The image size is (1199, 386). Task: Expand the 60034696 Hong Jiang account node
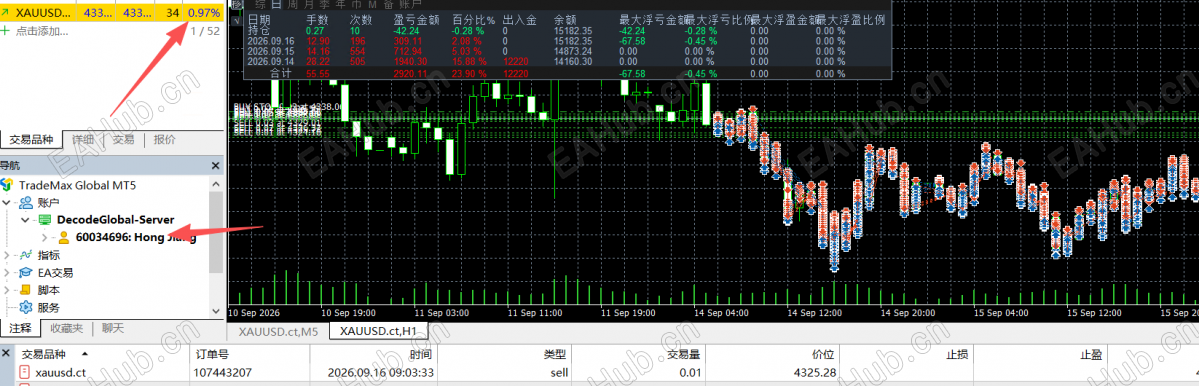[45, 238]
